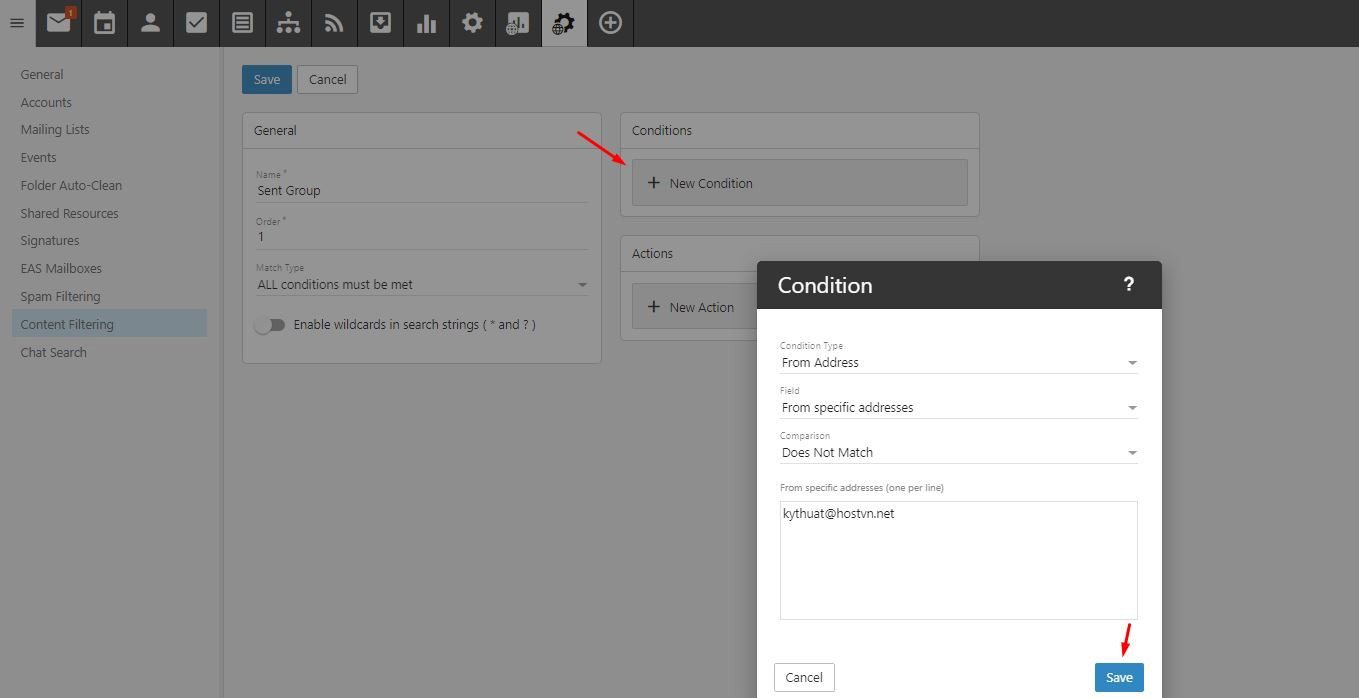
Task: Expand the Condition Type dropdown
Action: [958, 363]
